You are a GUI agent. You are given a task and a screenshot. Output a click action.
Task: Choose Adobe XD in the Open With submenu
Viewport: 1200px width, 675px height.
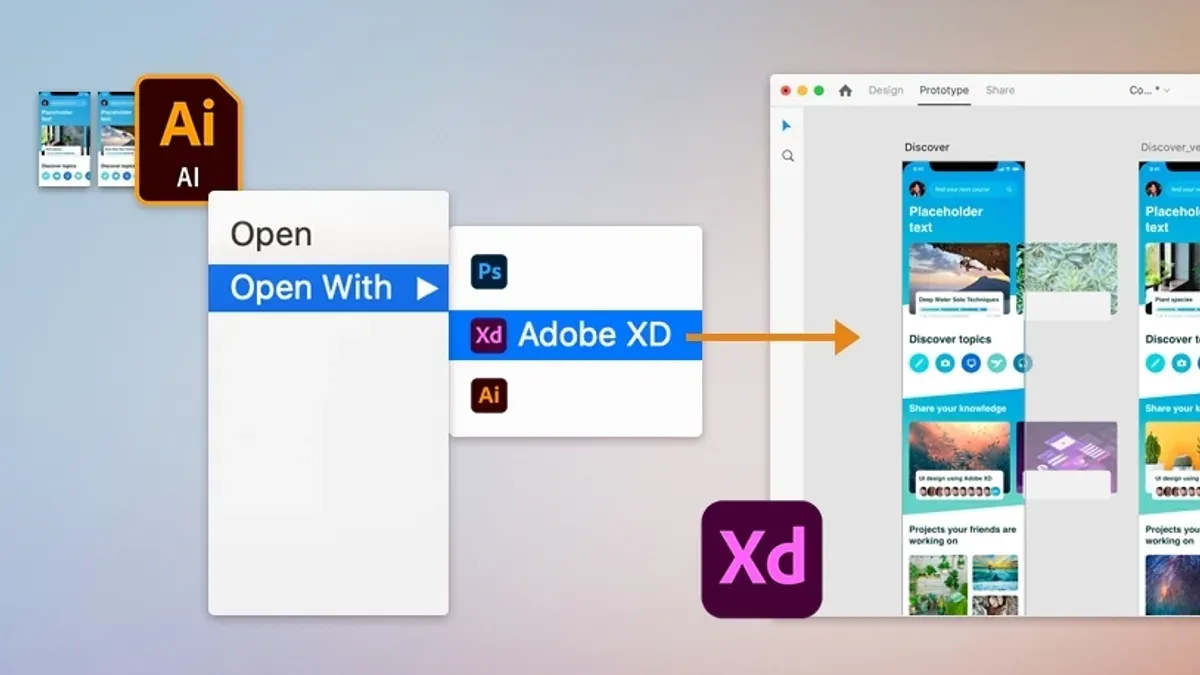tap(575, 335)
